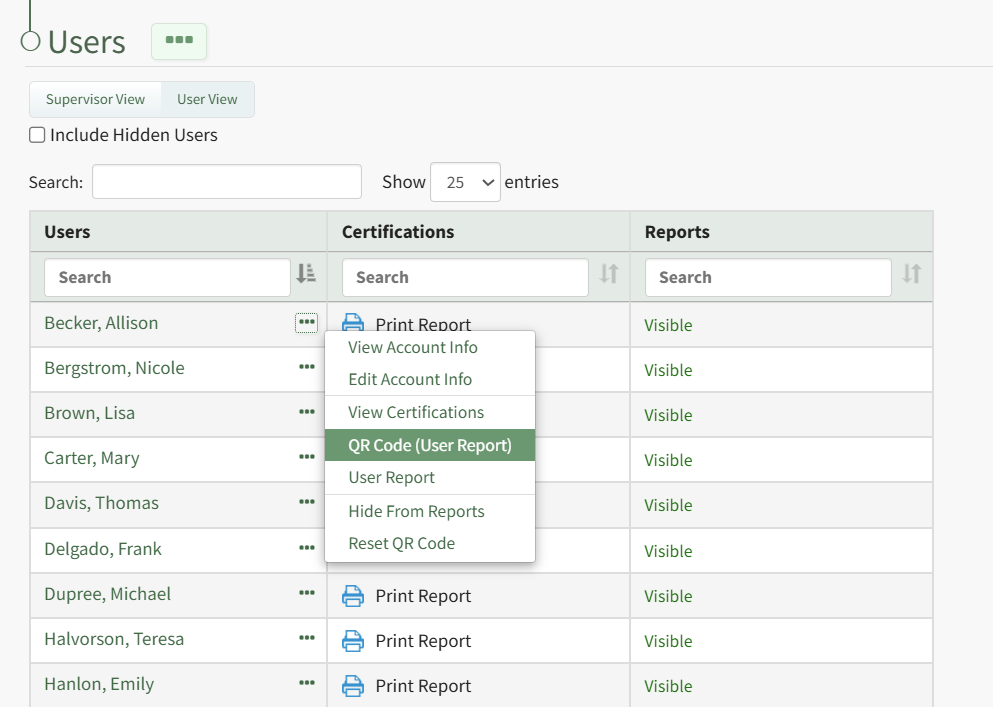Click Visible status for Becker, Allison

pyautogui.click(x=668, y=325)
